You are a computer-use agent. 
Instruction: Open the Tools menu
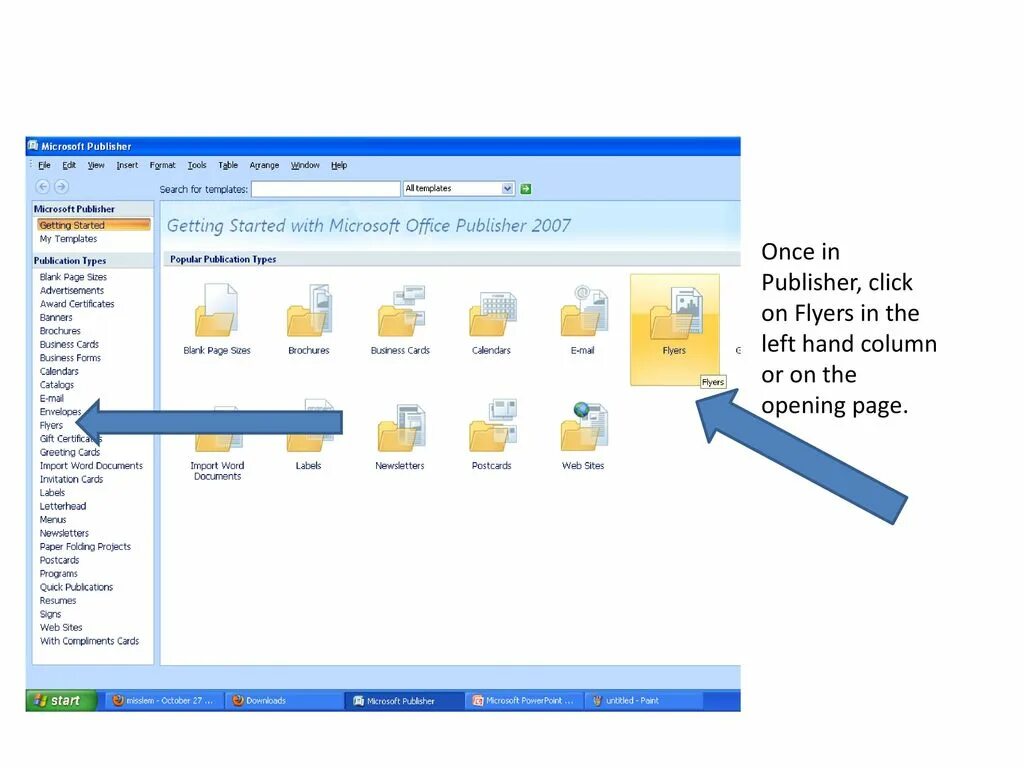[197, 165]
